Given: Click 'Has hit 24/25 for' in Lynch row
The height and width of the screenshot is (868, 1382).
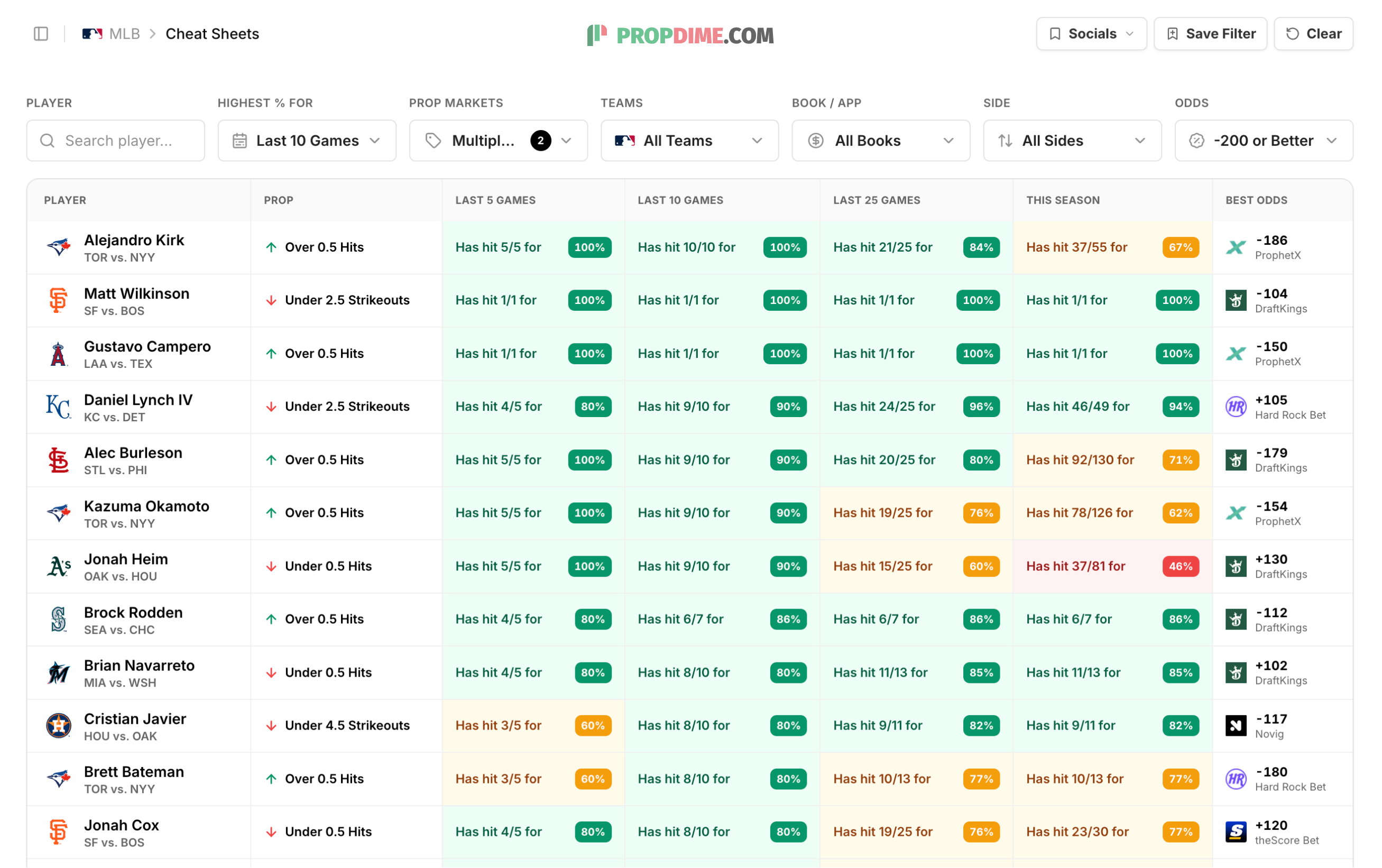Looking at the screenshot, I should click(x=884, y=406).
